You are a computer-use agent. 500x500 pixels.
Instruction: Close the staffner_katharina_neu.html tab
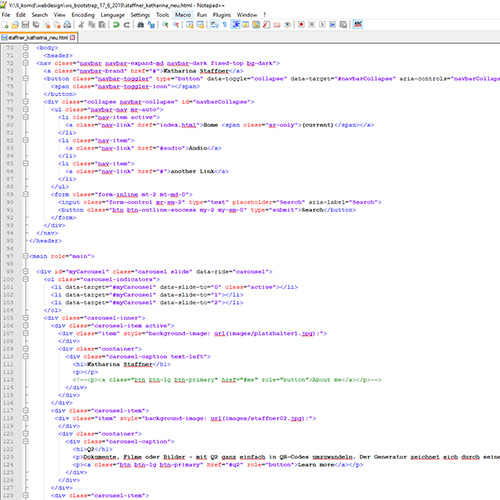click(73, 38)
